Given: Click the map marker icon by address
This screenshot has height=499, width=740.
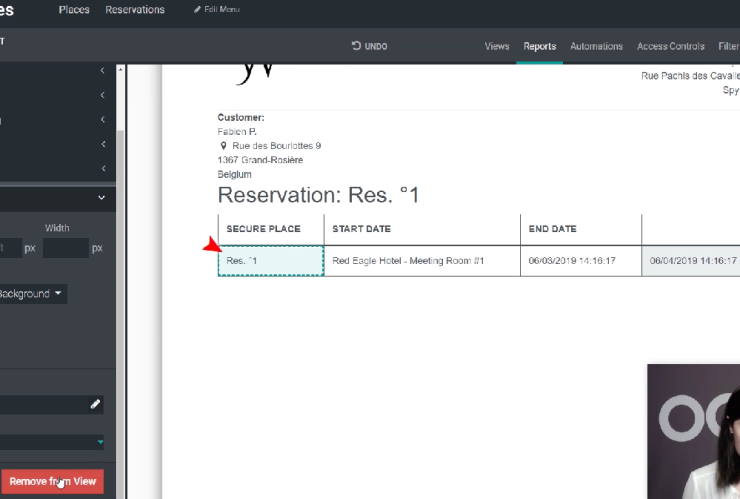Looking at the screenshot, I should [x=223, y=146].
